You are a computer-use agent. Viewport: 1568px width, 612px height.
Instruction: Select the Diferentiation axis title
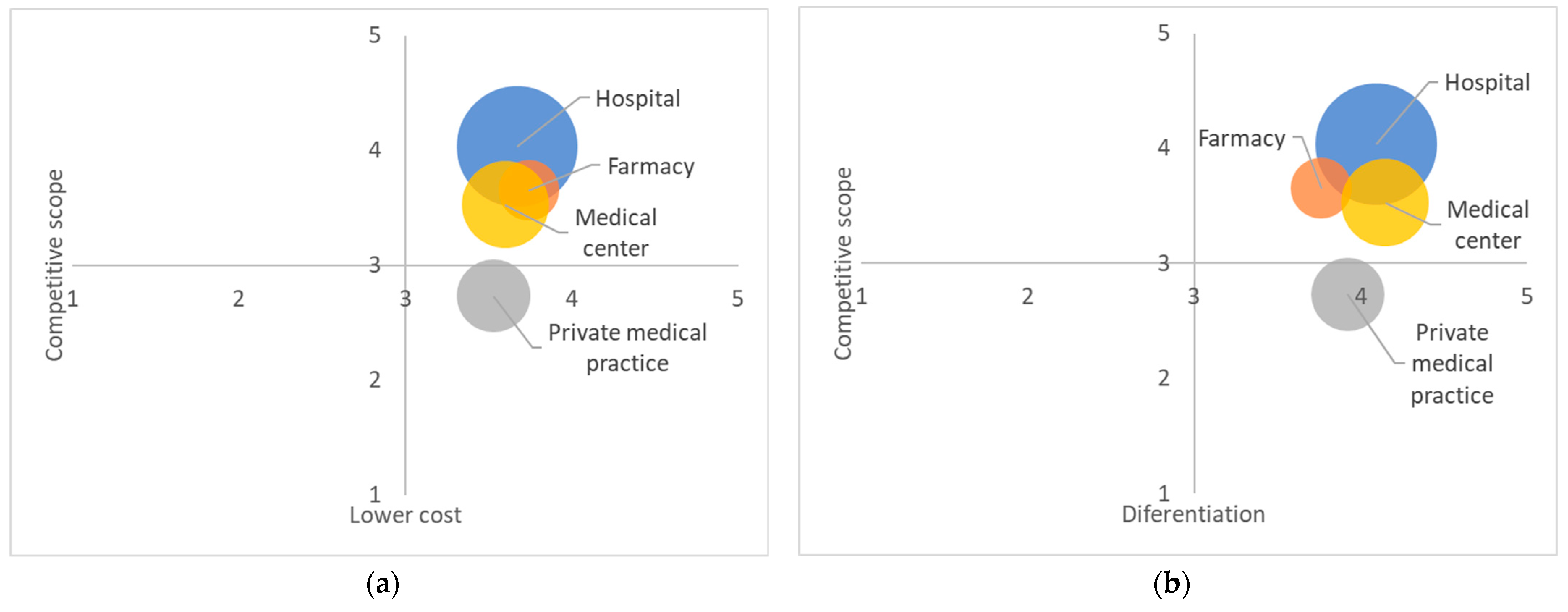point(1193,514)
